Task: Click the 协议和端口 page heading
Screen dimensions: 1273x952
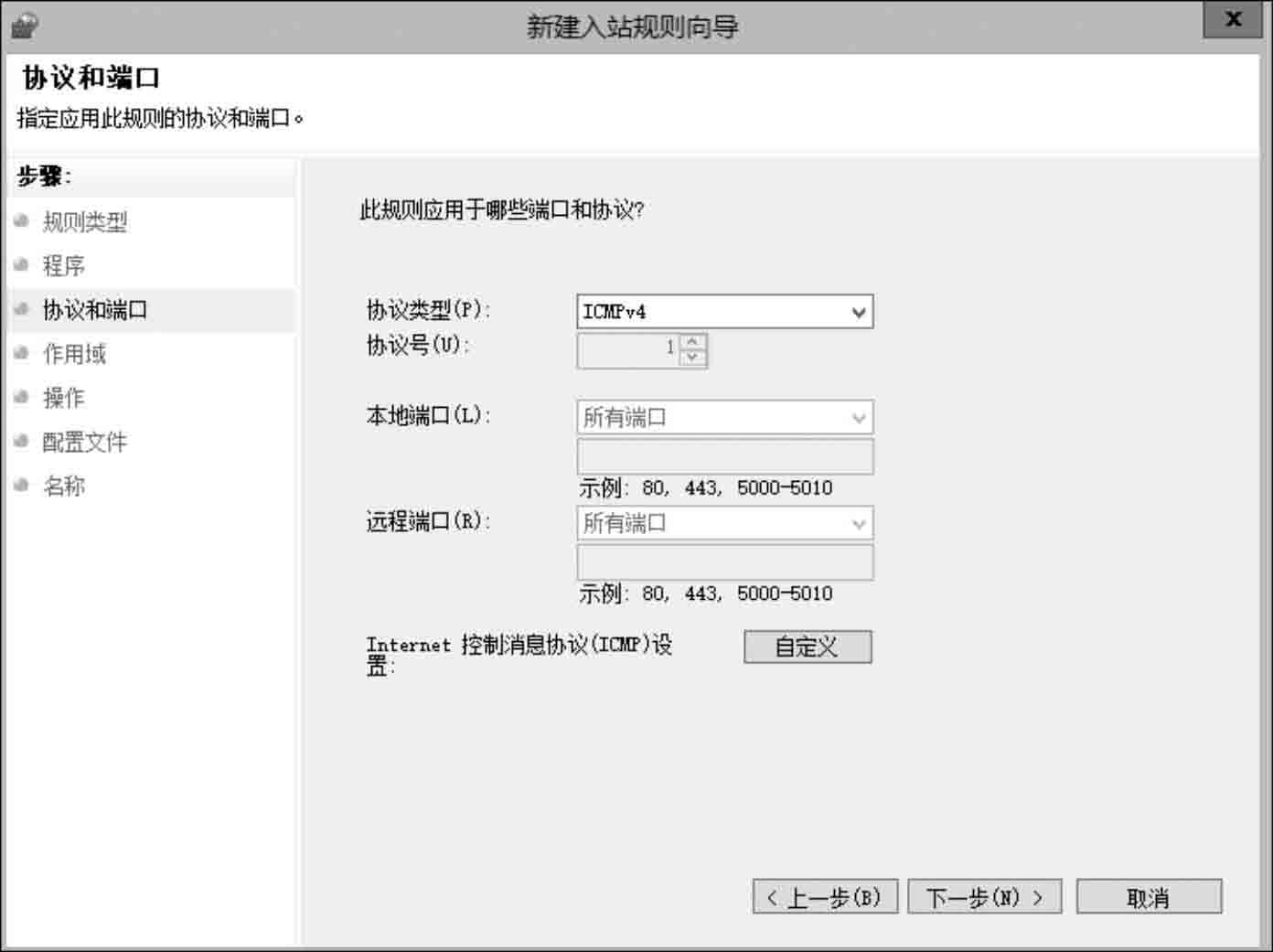Action: point(91,78)
